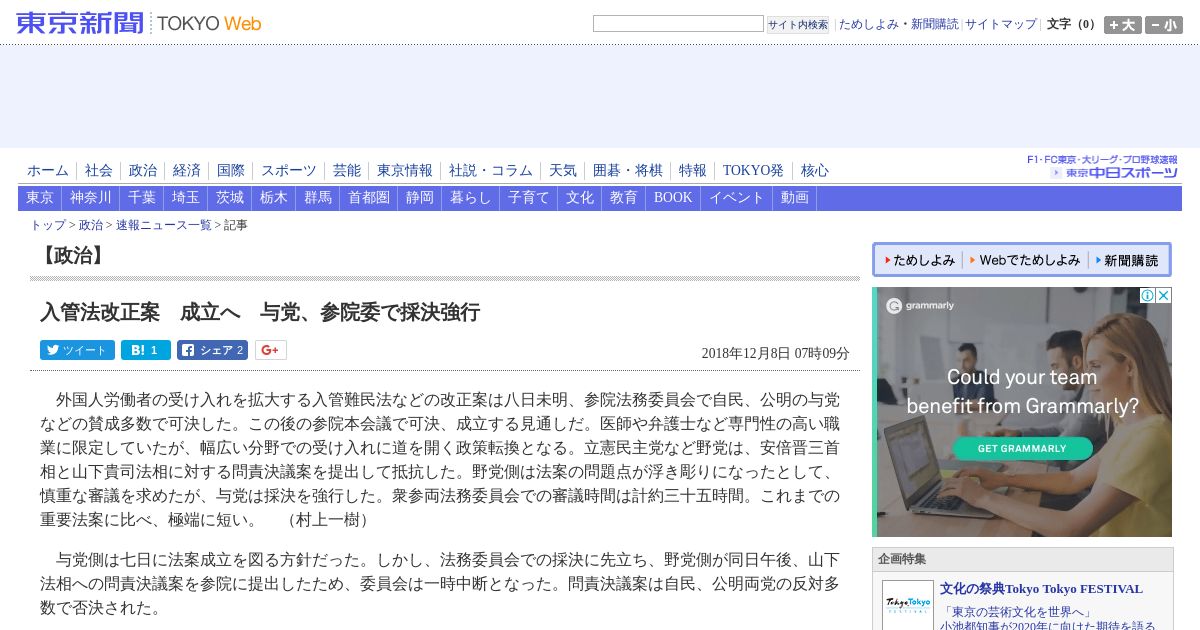Screen dimensions: 1200x630
Task: Open the ad info icon on Grammarly ad
Action: [1148, 296]
